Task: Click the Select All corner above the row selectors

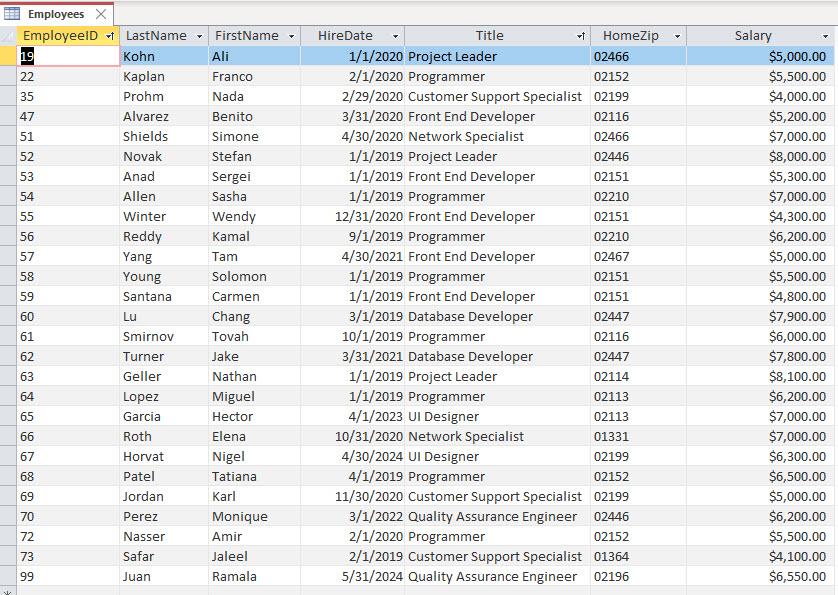Action: pos(8,35)
